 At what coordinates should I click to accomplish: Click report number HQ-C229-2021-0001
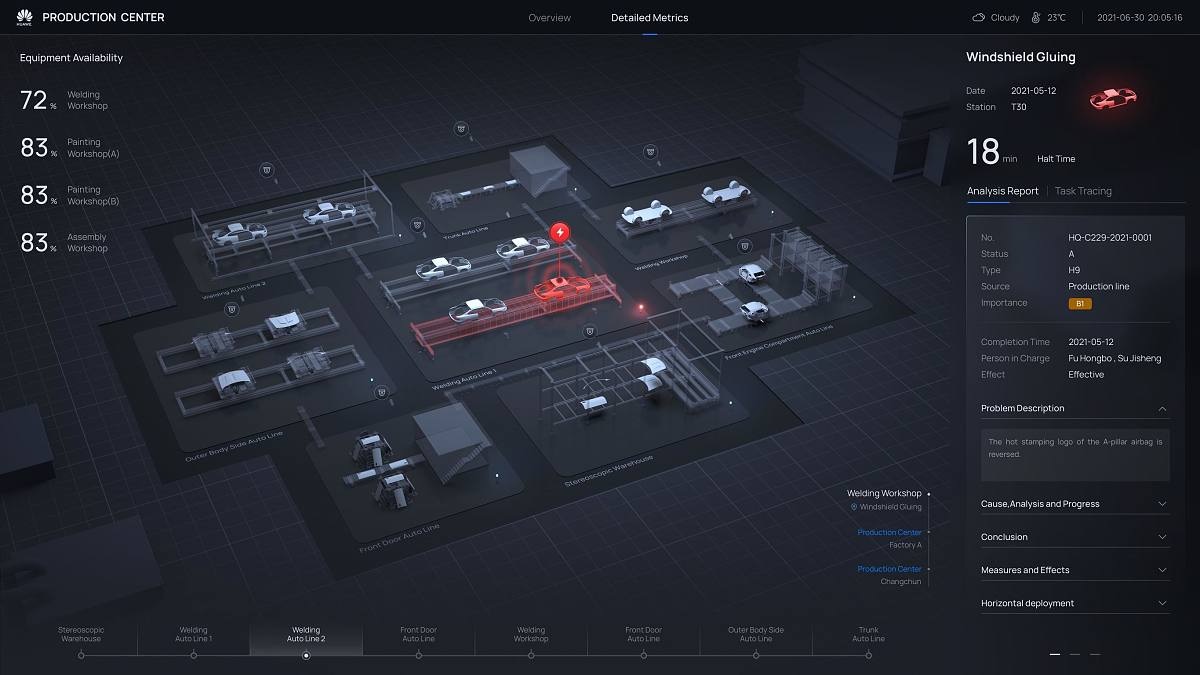1110,238
